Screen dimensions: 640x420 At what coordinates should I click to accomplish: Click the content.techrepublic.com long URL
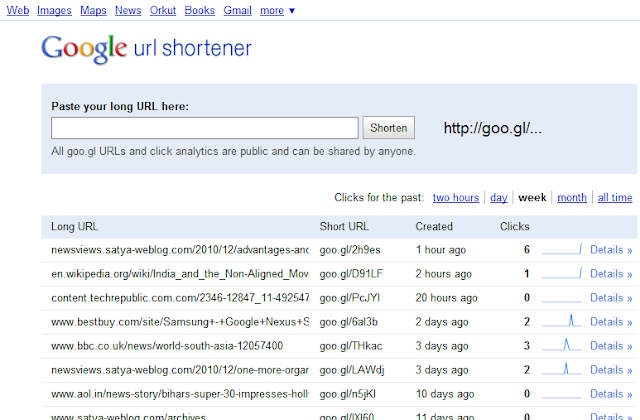tap(180, 298)
